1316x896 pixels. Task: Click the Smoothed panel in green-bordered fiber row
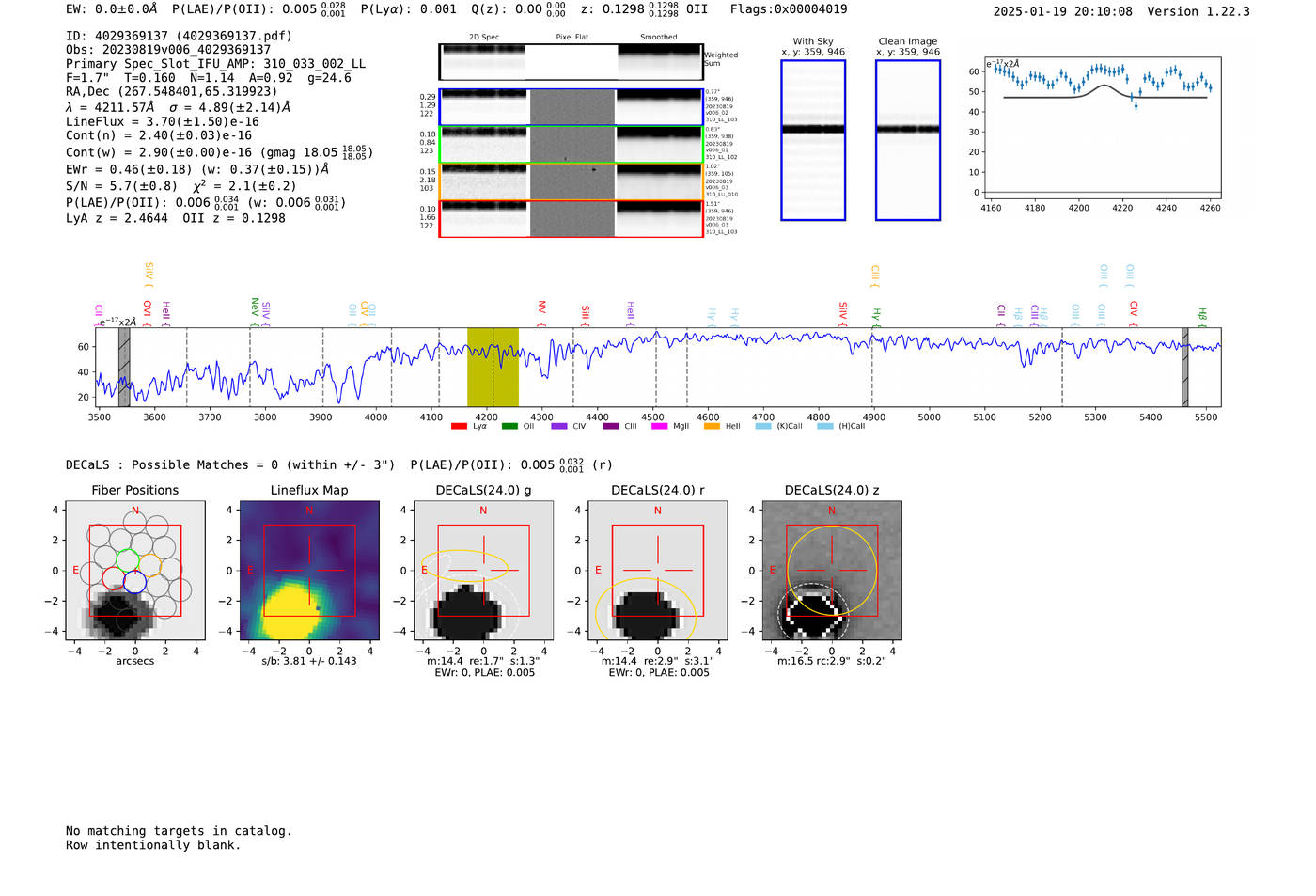(659, 145)
